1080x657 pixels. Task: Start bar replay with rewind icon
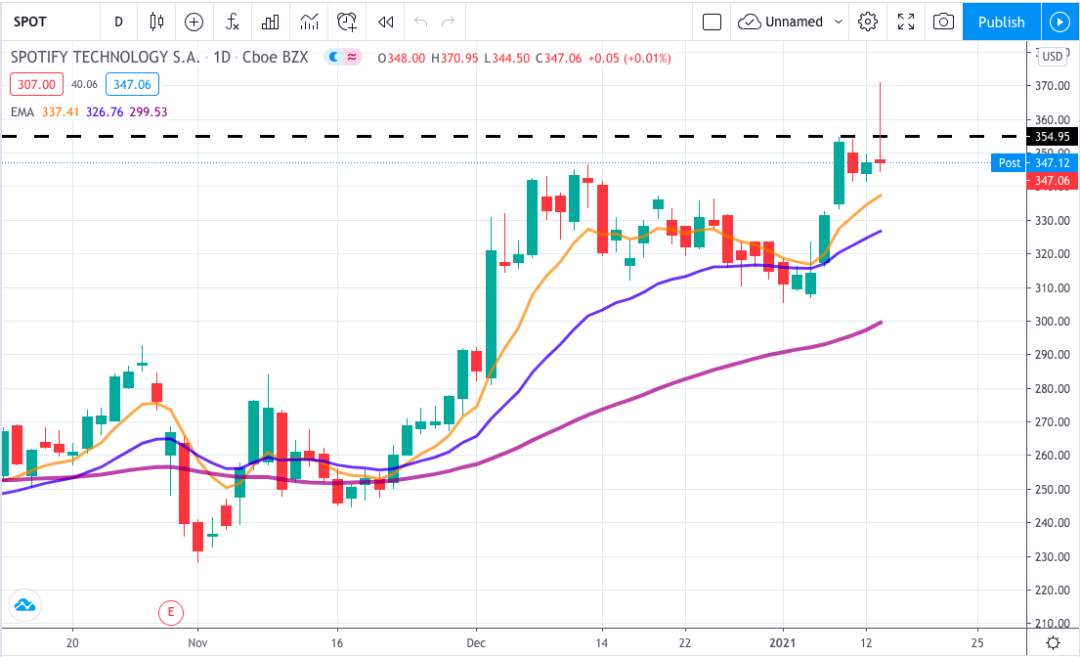coord(386,21)
